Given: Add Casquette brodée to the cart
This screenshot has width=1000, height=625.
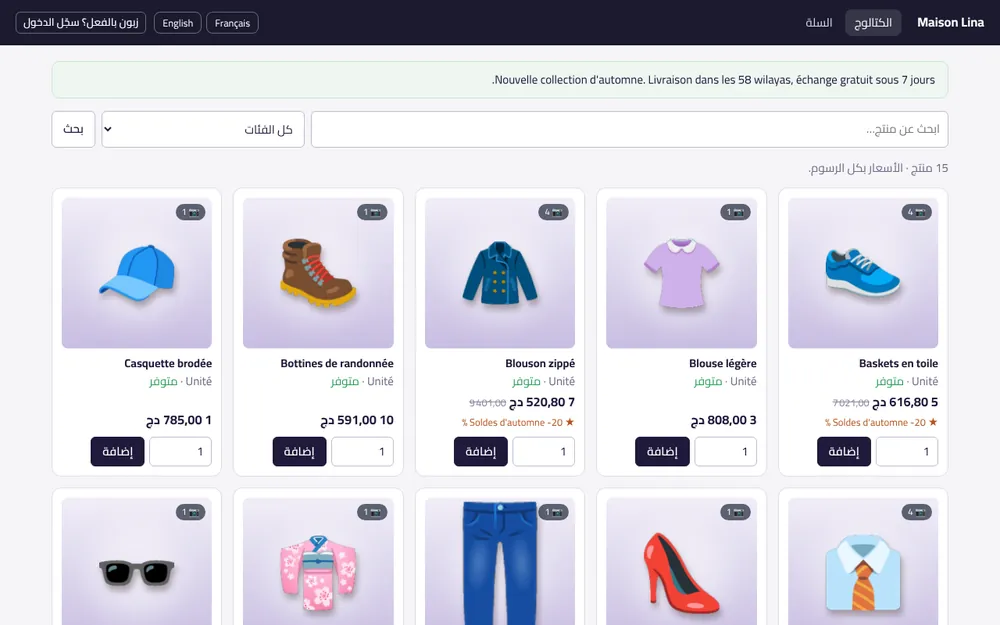Looking at the screenshot, I should 117,452.
